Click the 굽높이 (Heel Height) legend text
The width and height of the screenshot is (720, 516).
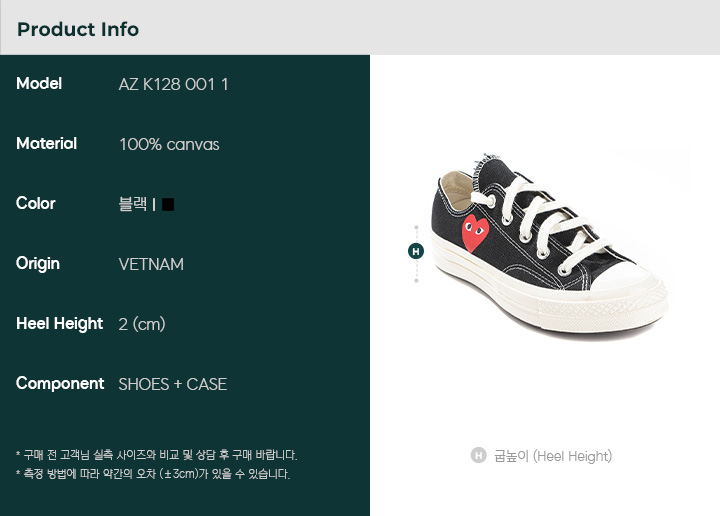pyautogui.click(x=553, y=456)
